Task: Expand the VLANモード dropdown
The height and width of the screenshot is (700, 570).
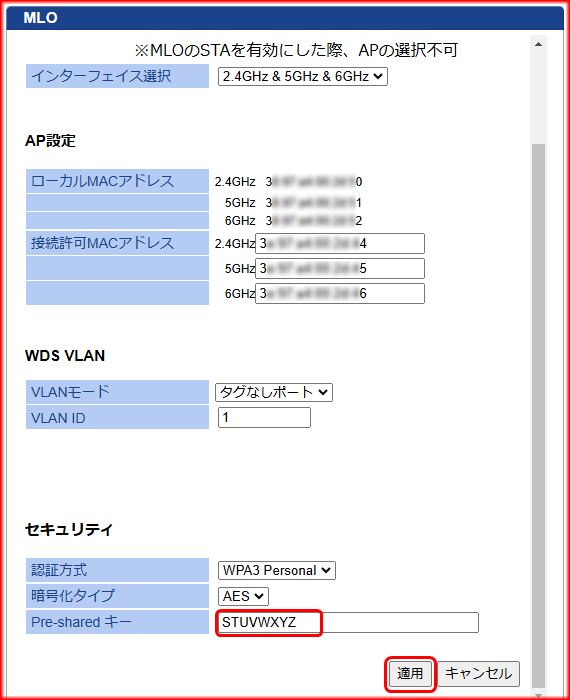Action: pos(274,392)
